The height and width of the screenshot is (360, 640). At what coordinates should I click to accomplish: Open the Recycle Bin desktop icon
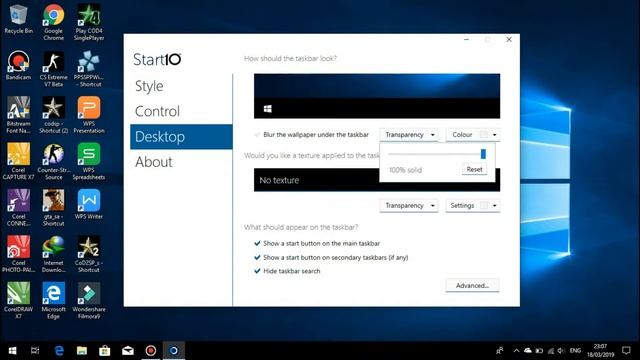(18, 20)
